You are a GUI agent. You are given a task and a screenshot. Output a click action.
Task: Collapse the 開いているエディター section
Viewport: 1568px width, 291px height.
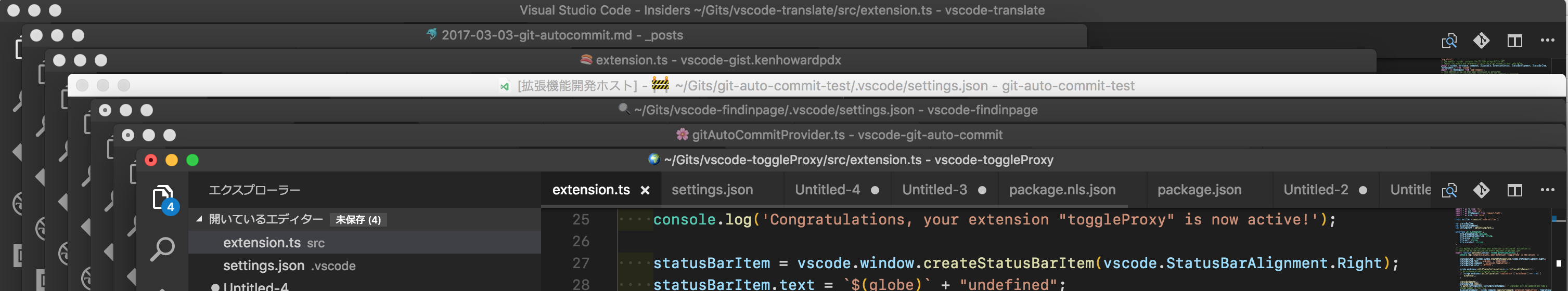coord(199,219)
